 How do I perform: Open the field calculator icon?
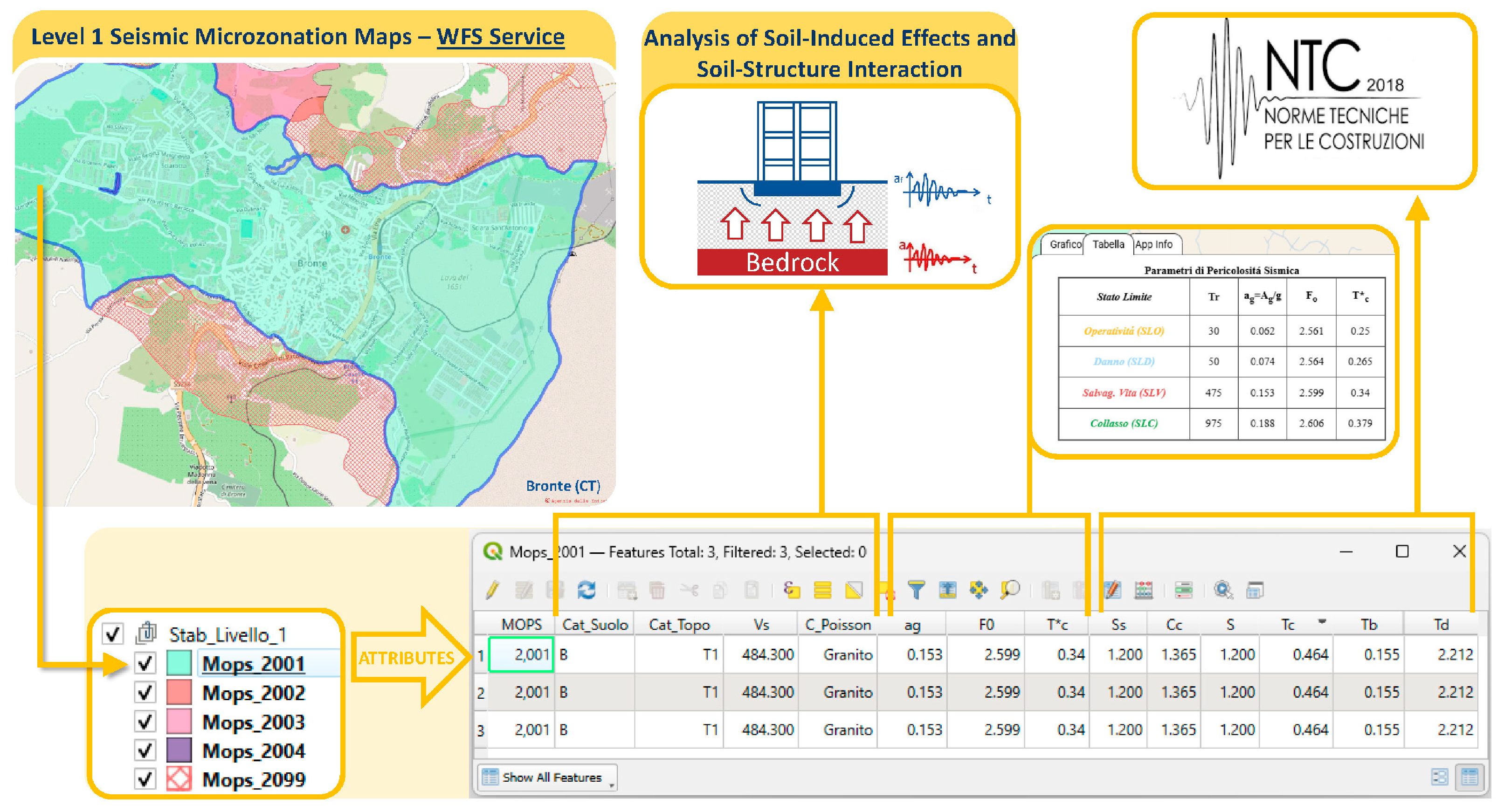[x=1143, y=590]
